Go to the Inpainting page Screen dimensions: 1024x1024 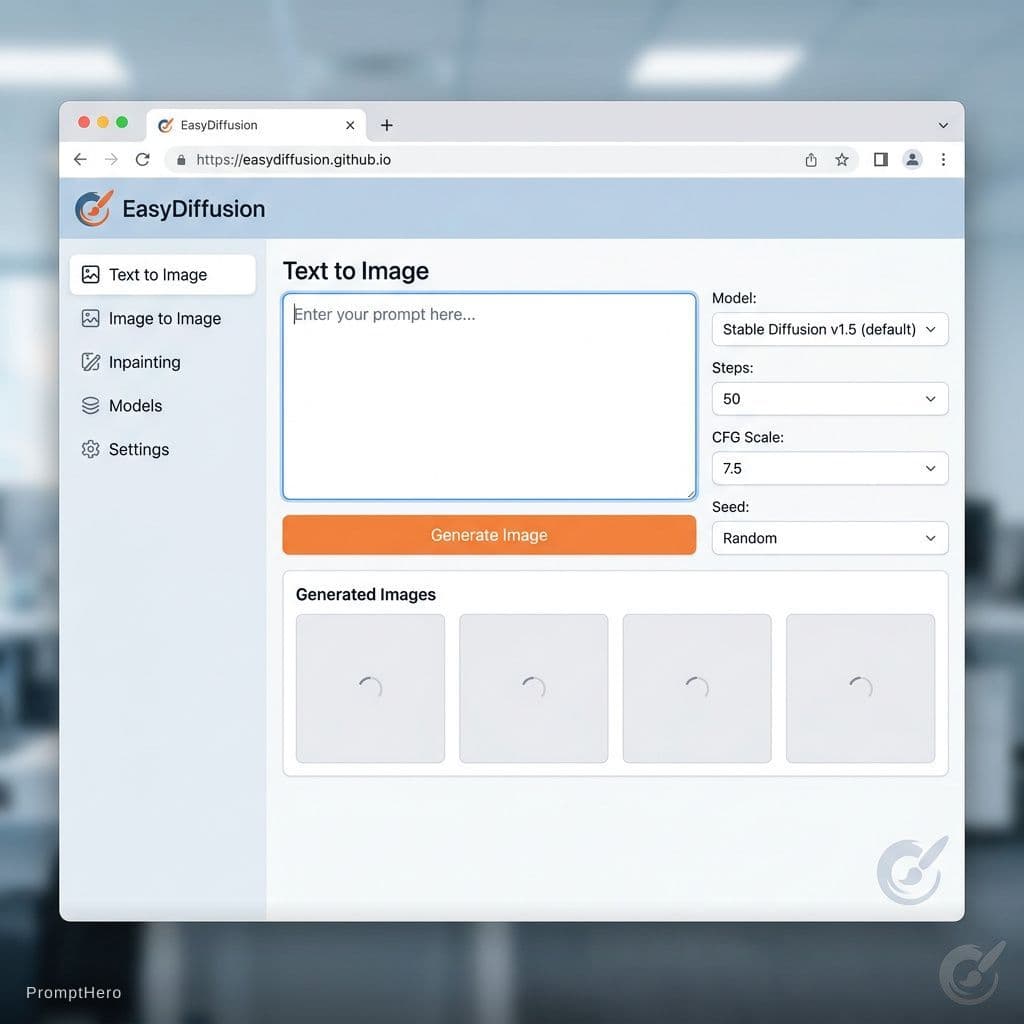(163, 362)
